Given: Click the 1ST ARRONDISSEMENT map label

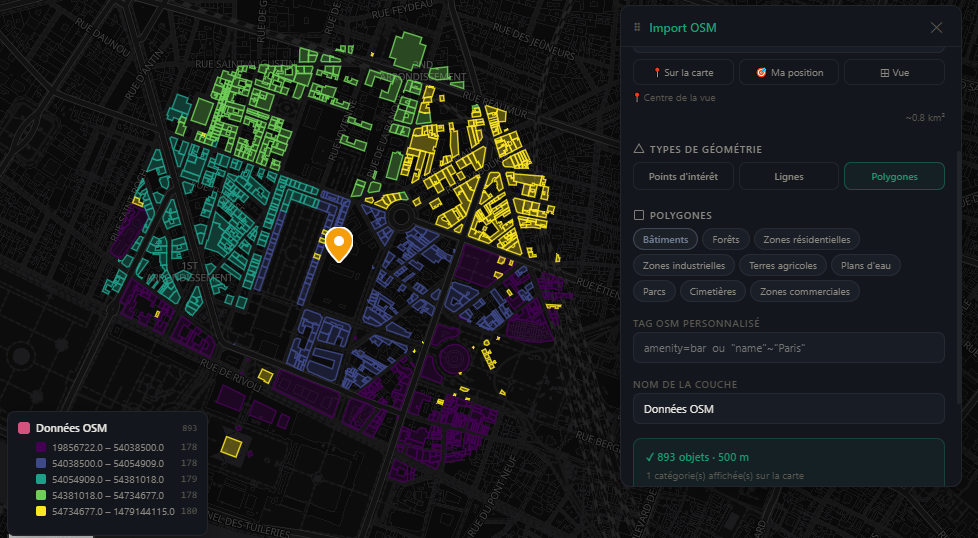Looking at the screenshot, I should (190, 272).
